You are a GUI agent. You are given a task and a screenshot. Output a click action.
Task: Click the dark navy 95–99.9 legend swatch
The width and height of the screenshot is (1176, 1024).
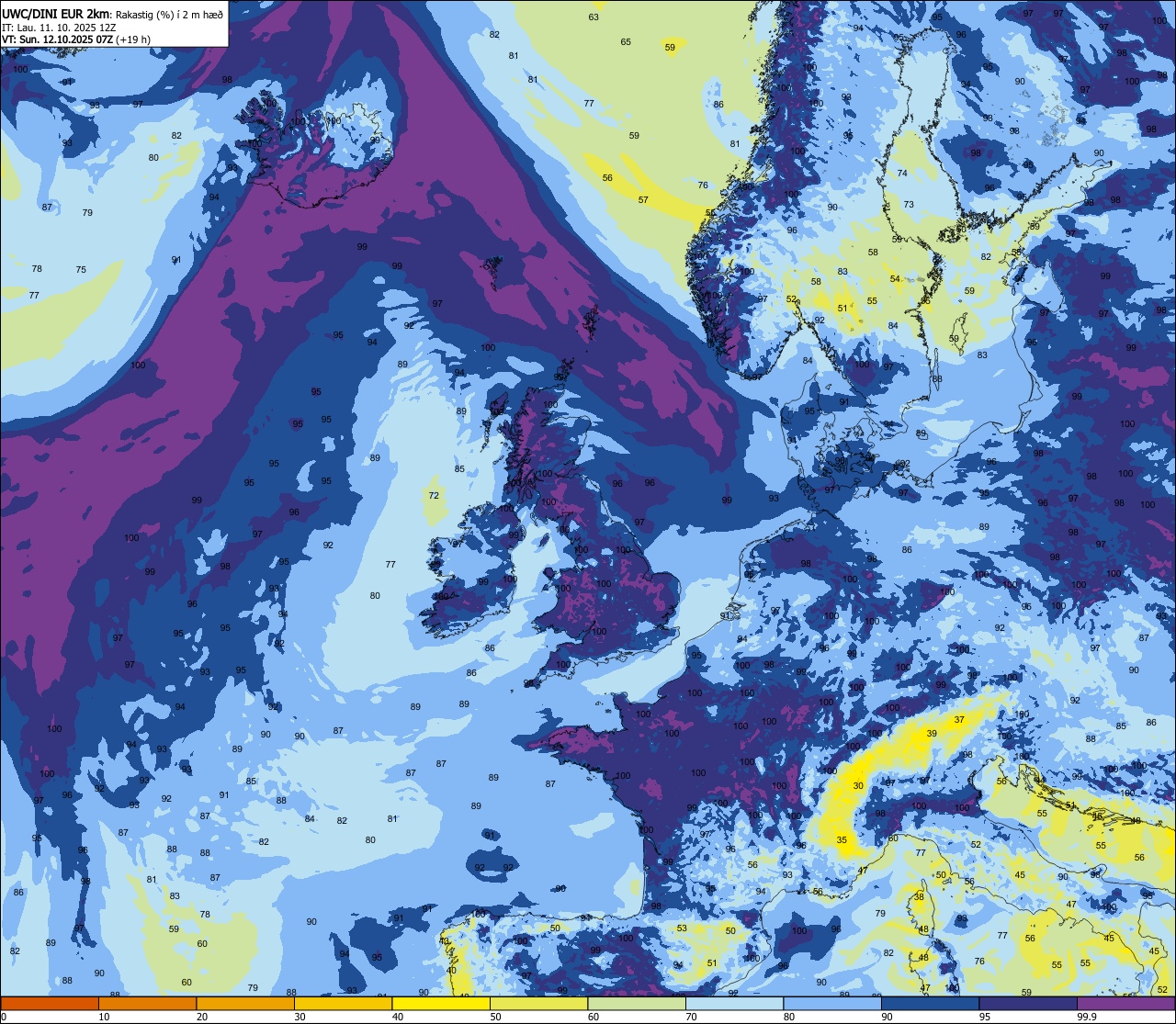click(x=1028, y=1003)
